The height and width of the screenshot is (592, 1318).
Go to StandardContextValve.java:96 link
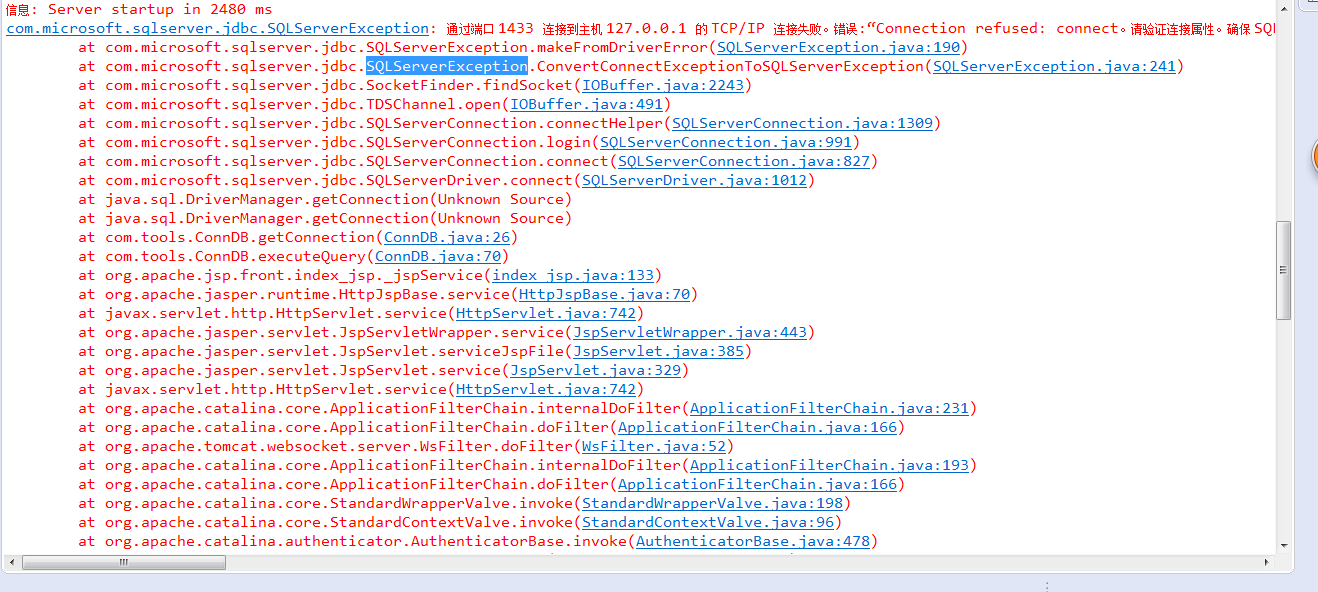(x=708, y=522)
